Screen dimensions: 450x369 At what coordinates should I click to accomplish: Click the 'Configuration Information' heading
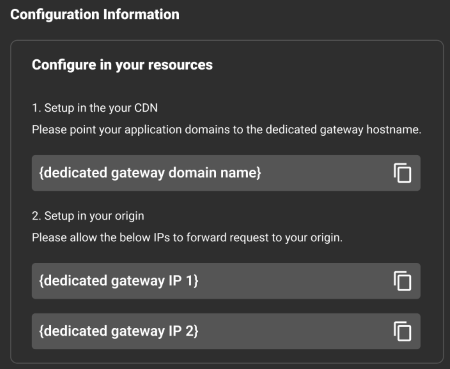pyautogui.click(x=95, y=15)
